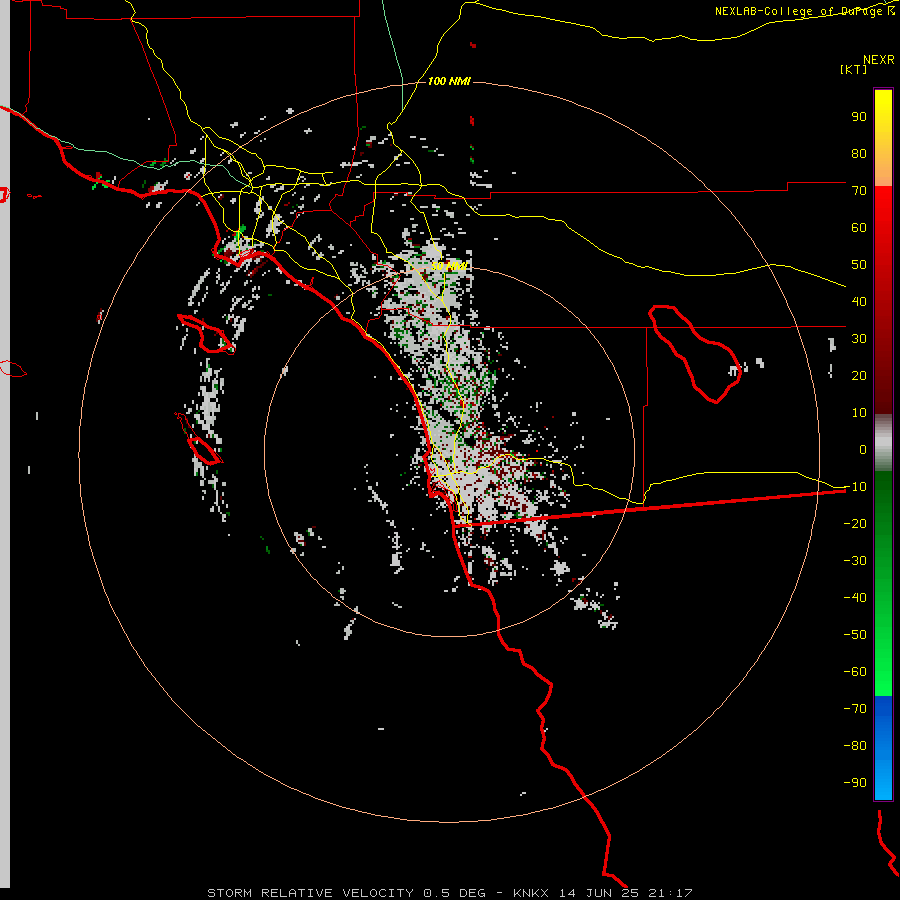Click the -20 scale value
The image size is (900, 900).
click(855, 523)
